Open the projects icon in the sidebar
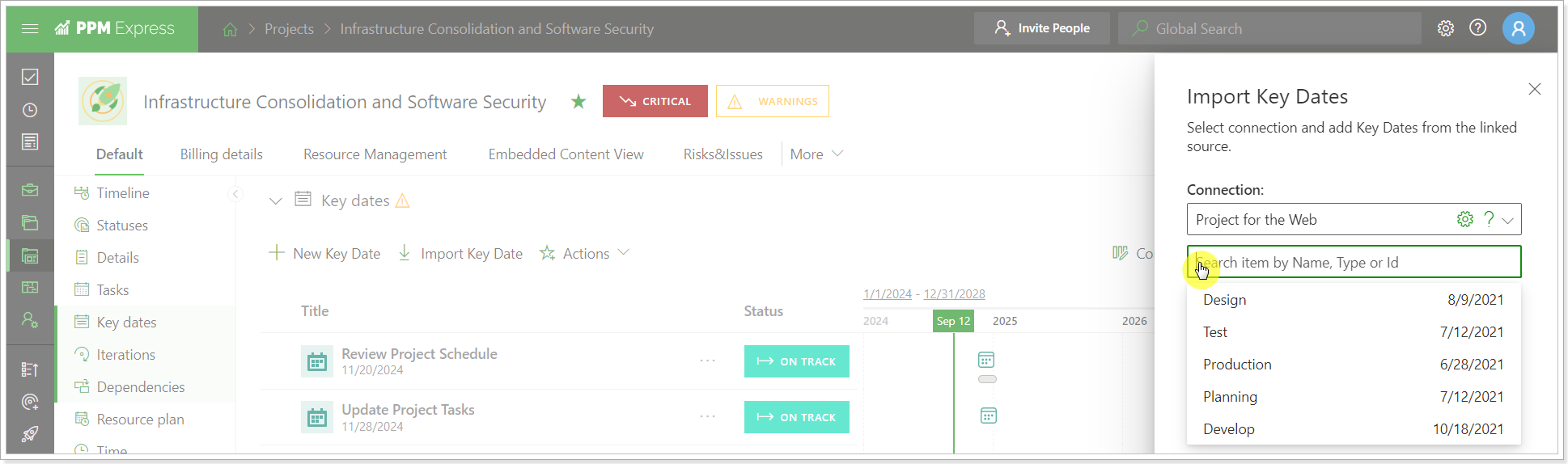Viewport: 1568px width, 464px height. [x=30, y=256]
